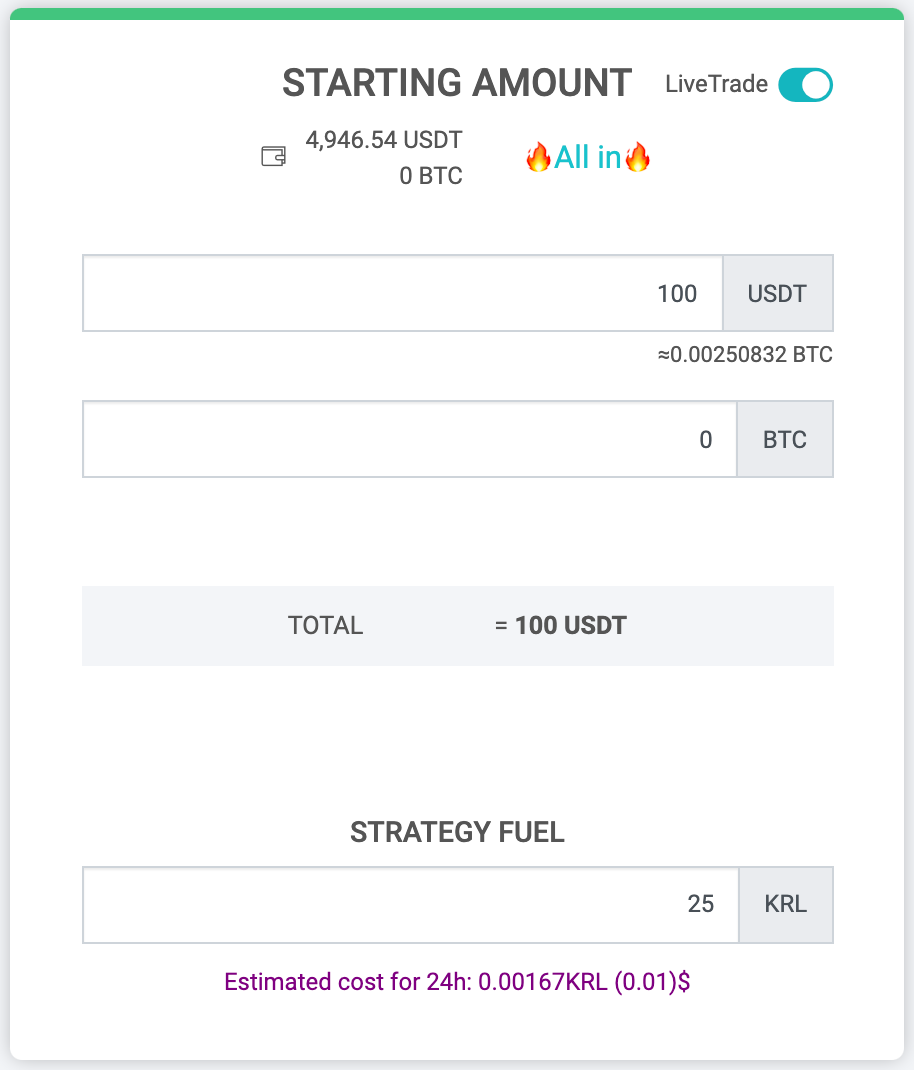Click the KRL unit label
This screenshot has width=914, height=1070.
(x=786, y=905)
